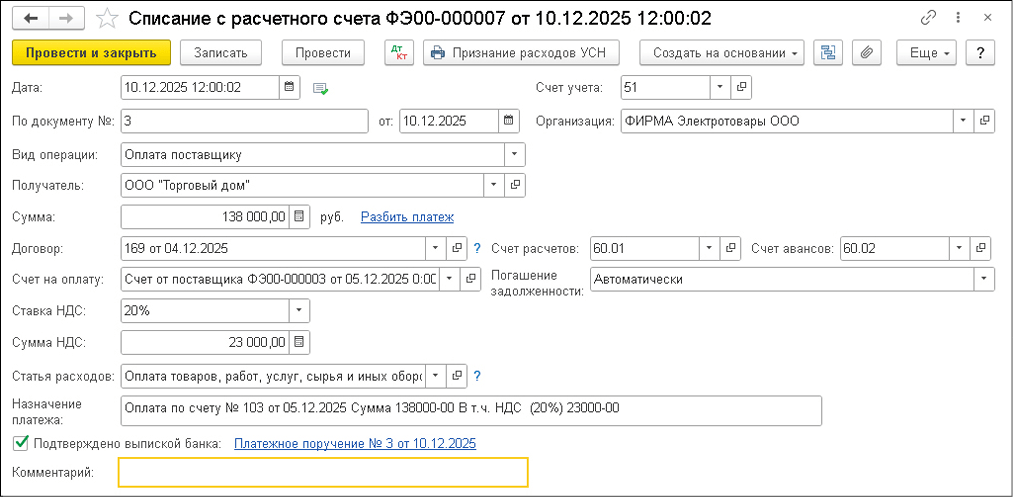Open calculator for Сумма field
Image resolution: width=1013 pixels, height=497 pixels.
[x=300, y=216]
